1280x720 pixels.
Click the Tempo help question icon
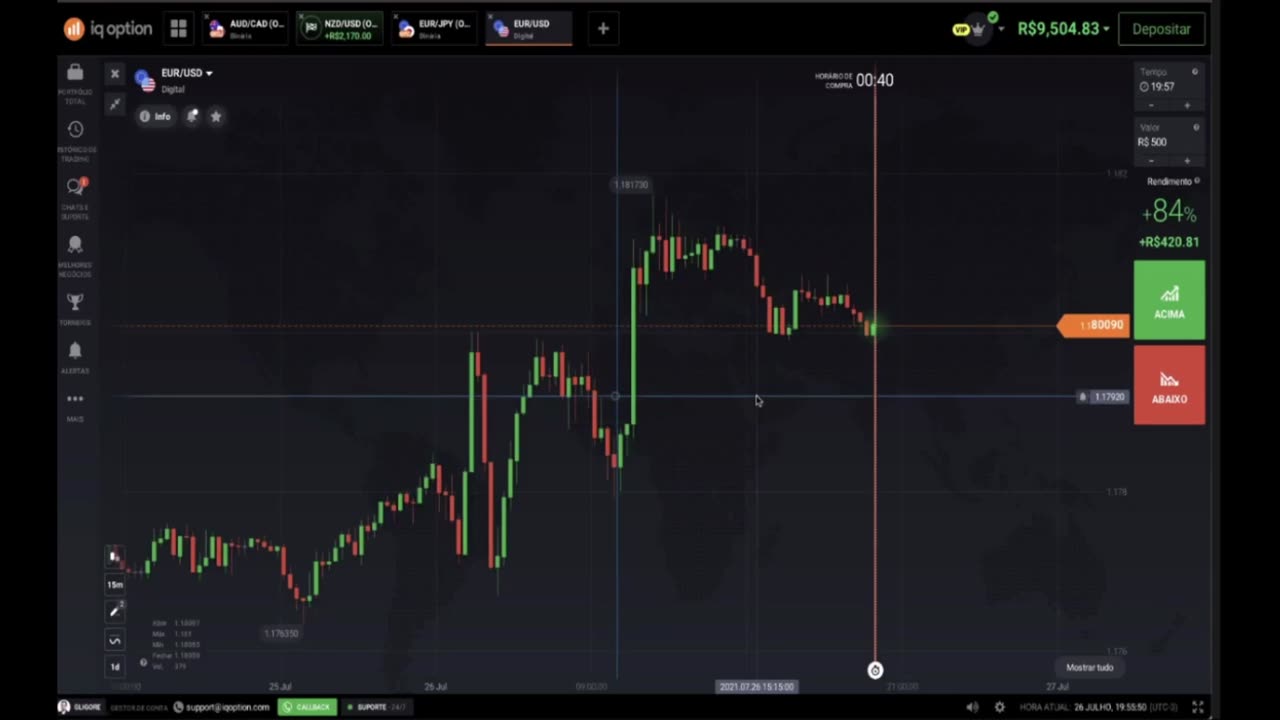1195,72
